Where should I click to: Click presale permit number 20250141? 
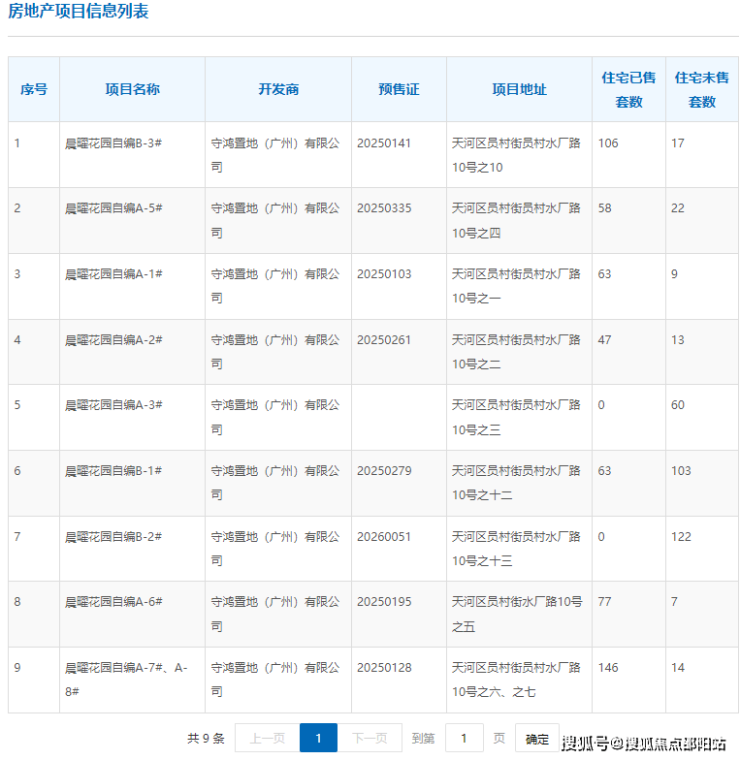click(384, 143)
